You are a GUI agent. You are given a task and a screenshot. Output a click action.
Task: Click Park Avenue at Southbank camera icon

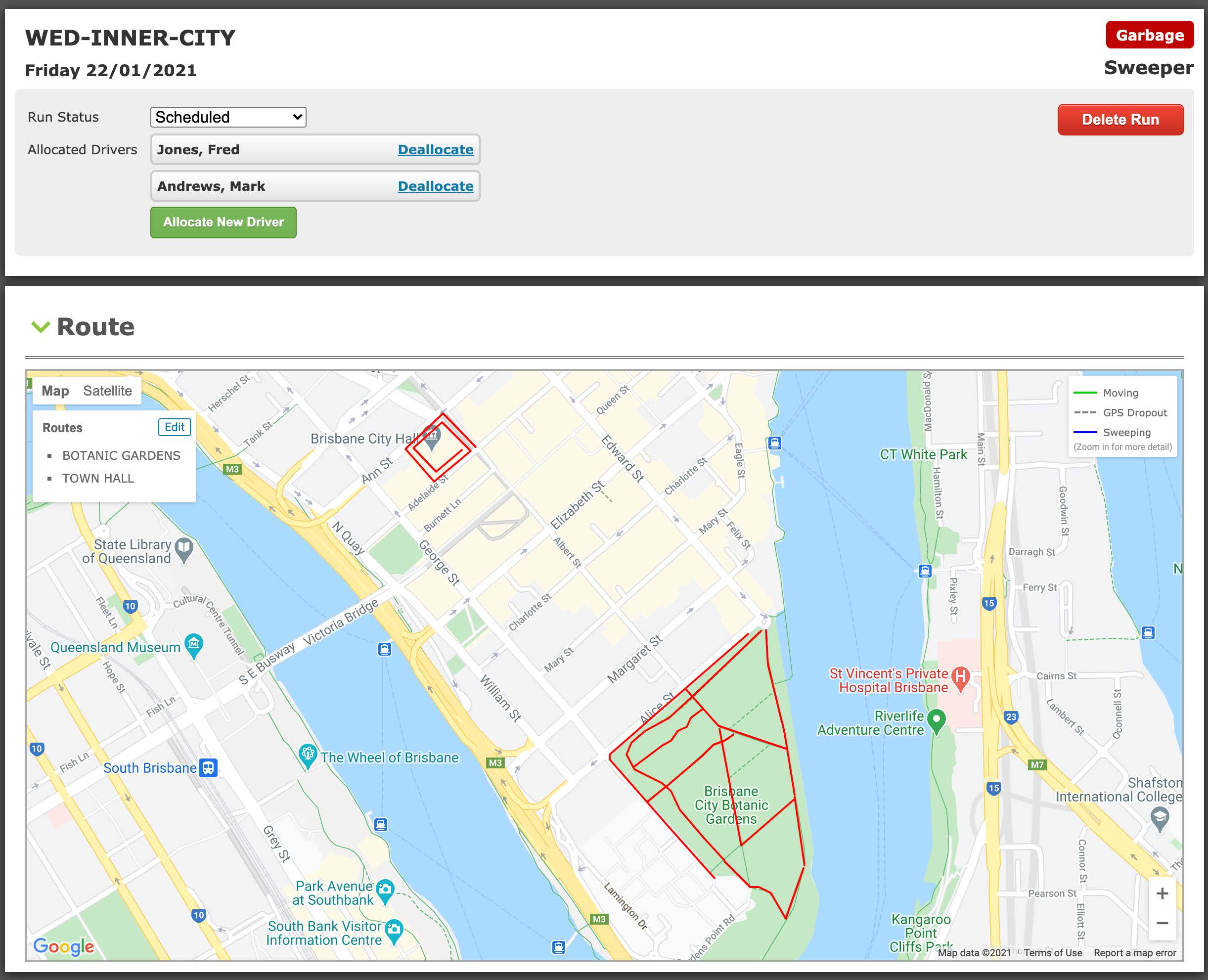[384, 891]
